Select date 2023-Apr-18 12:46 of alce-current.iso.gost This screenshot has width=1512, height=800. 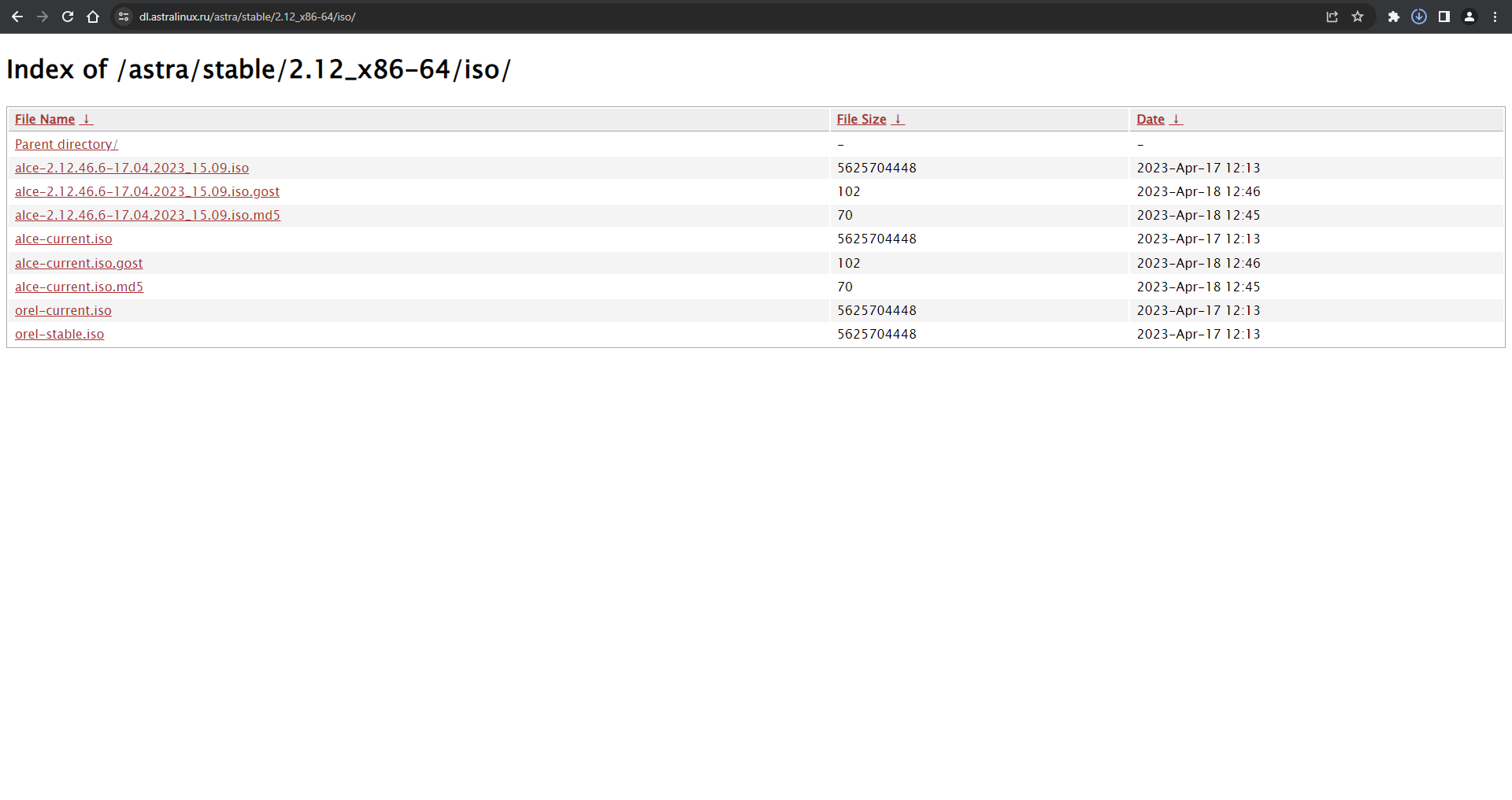point(1199,263)
